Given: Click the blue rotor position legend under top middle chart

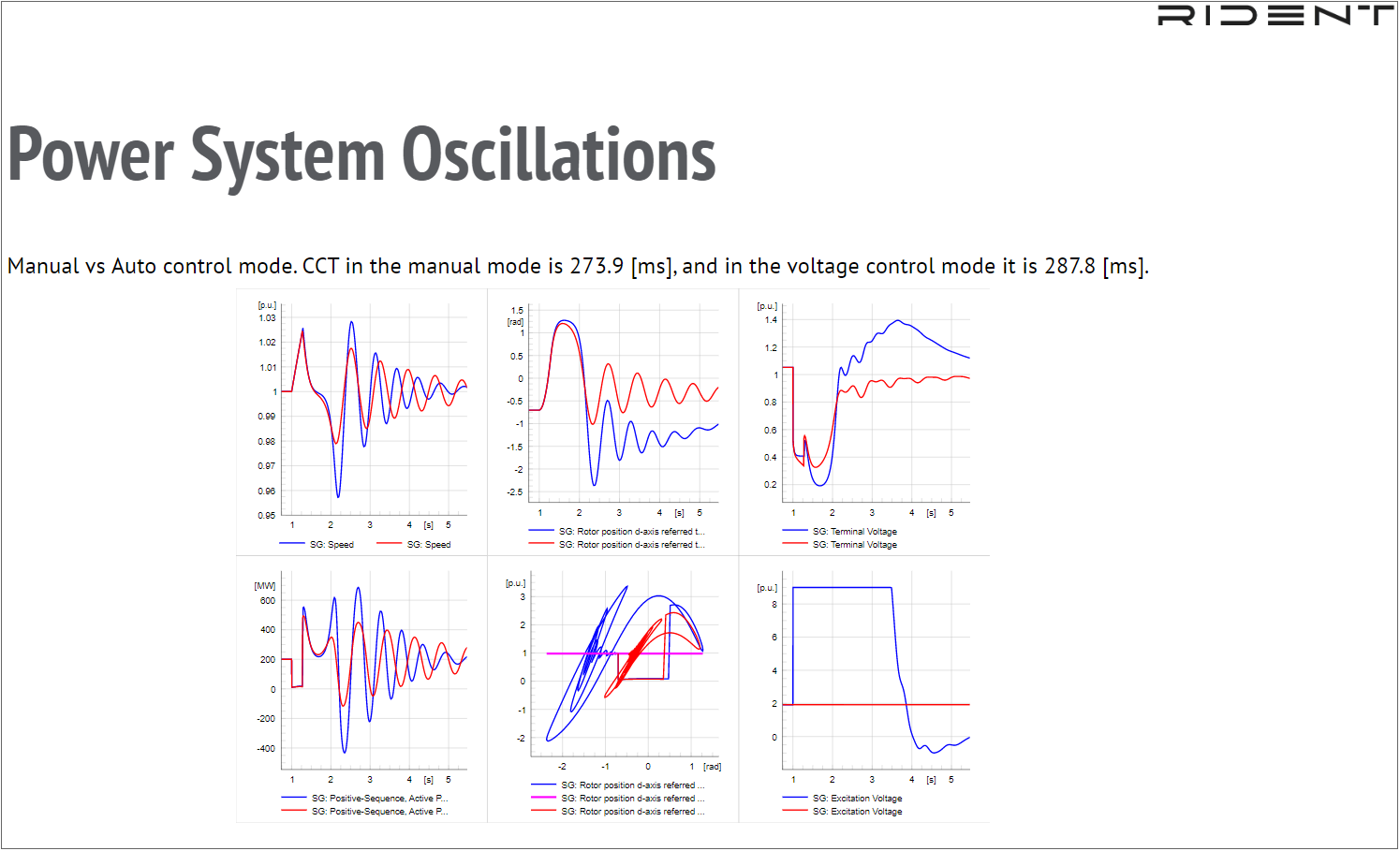Looking at the screenshot, I should (616, 532).
